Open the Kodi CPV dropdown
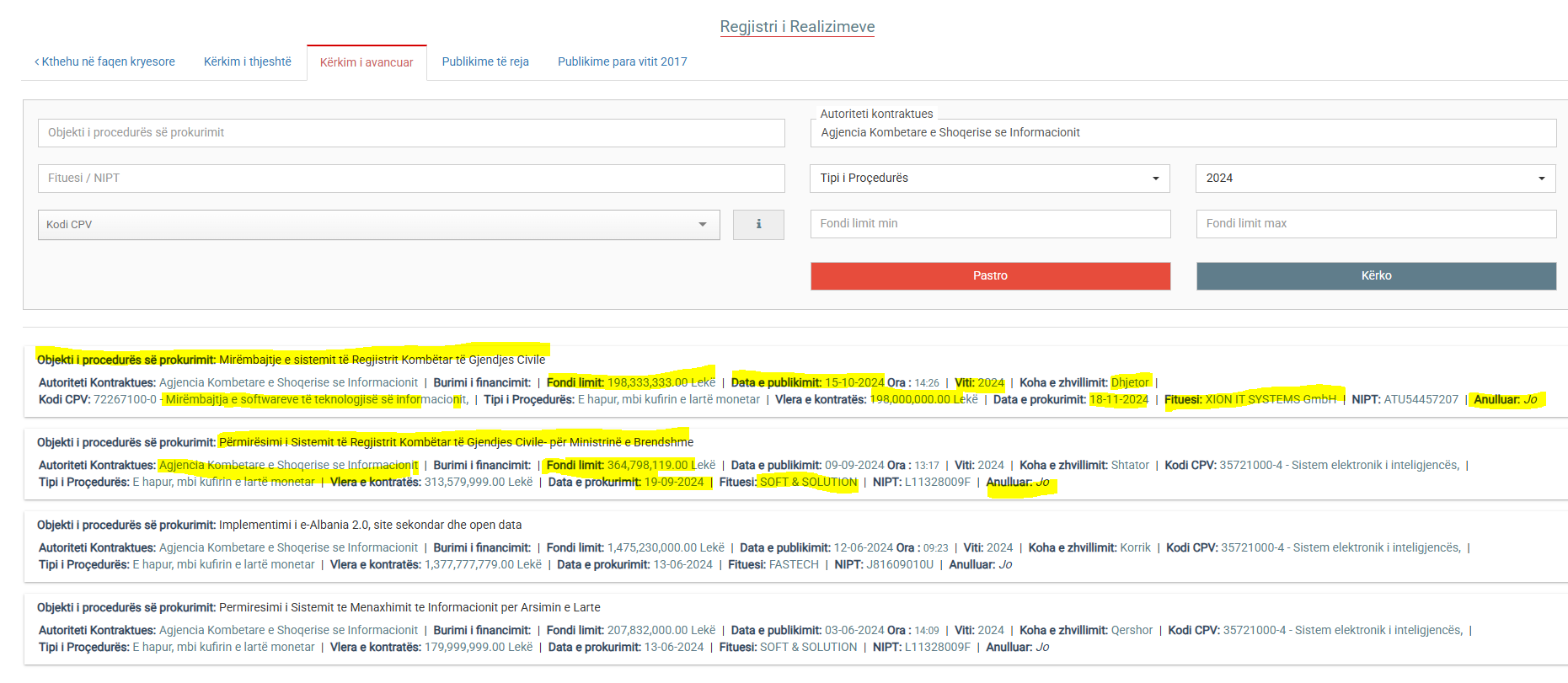This screenshot has width=1568, height=683. pos(378,225)
